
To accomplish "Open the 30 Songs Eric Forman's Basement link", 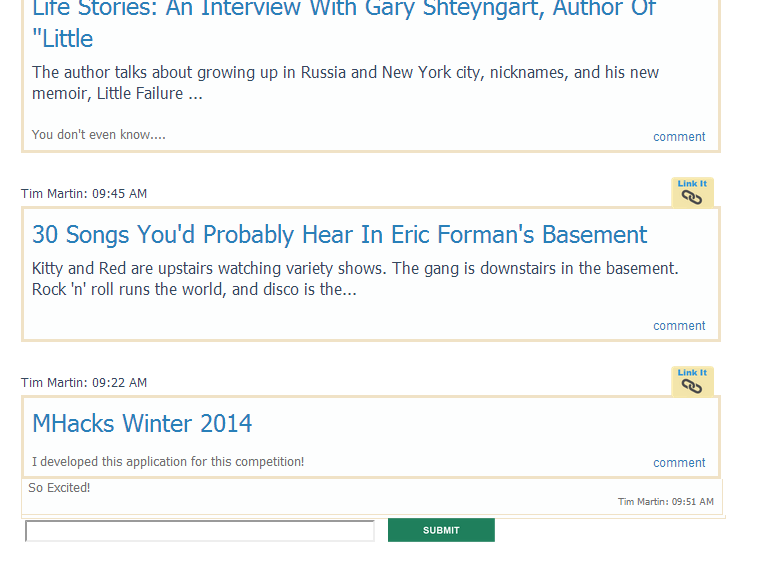I will 339,235.
